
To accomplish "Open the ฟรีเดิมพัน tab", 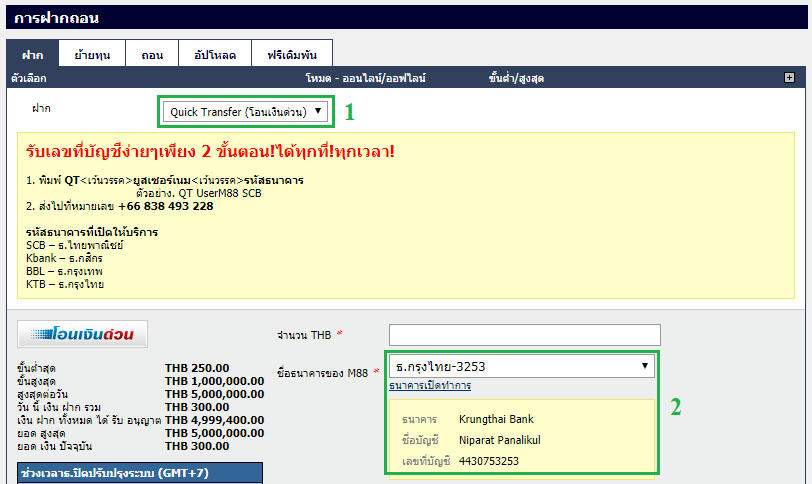I will click(x=292, y=54).
